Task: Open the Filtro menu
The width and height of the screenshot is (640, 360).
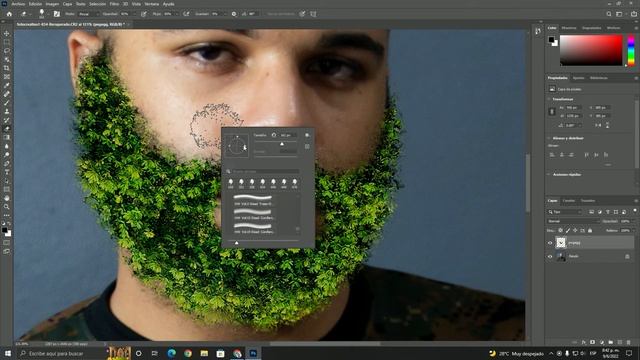Action: tap(114, 4)
